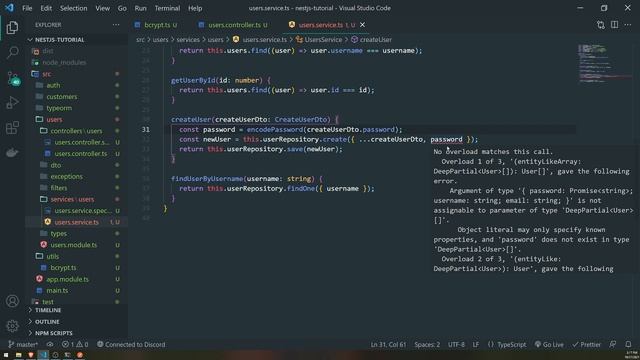Expand the typeorm folder

click(59, 108)
